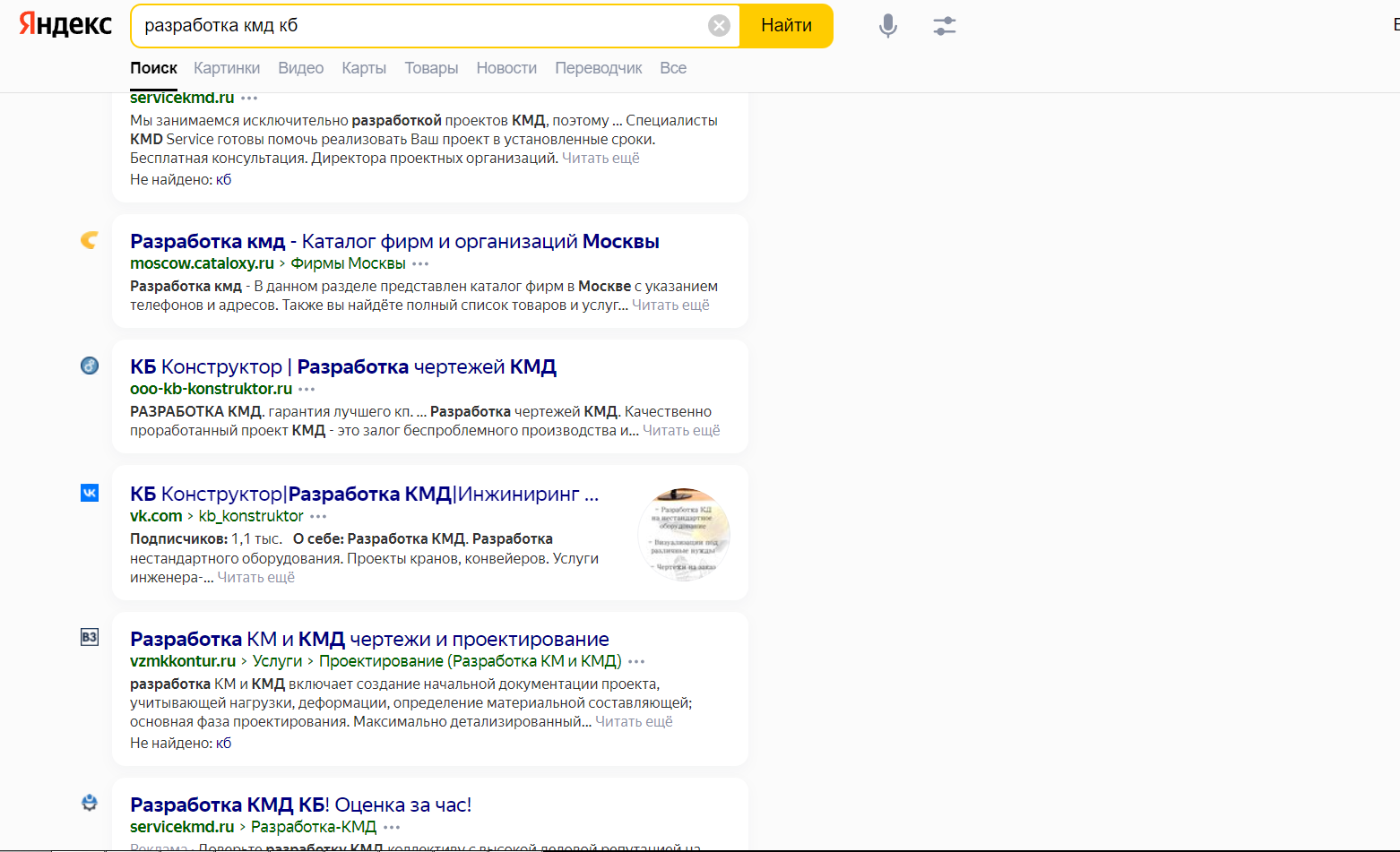Open the Товары tab
The width and height of the screenshot is (1400, 852).
(431, 68)
